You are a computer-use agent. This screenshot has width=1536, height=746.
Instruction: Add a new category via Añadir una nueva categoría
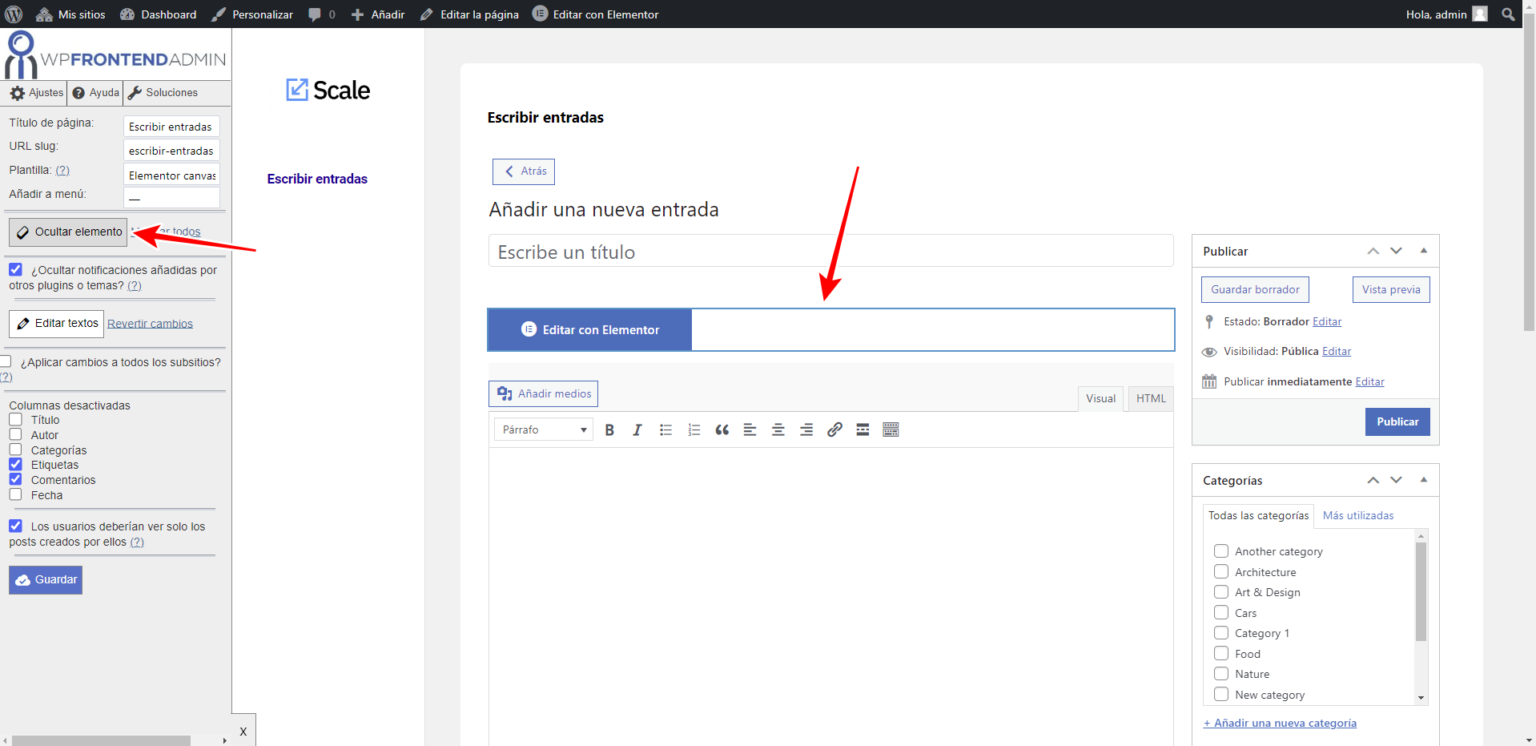1280,722
